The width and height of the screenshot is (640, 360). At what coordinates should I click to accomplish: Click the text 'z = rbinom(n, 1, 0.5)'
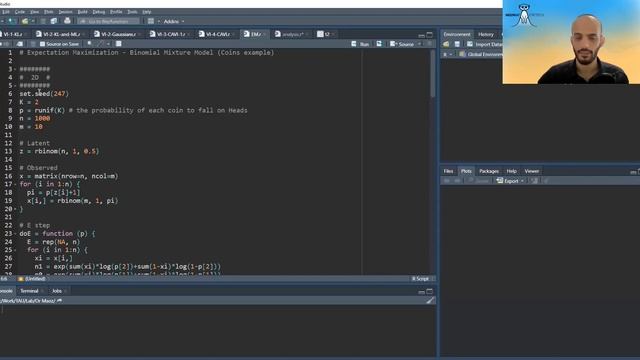point(59,151)
